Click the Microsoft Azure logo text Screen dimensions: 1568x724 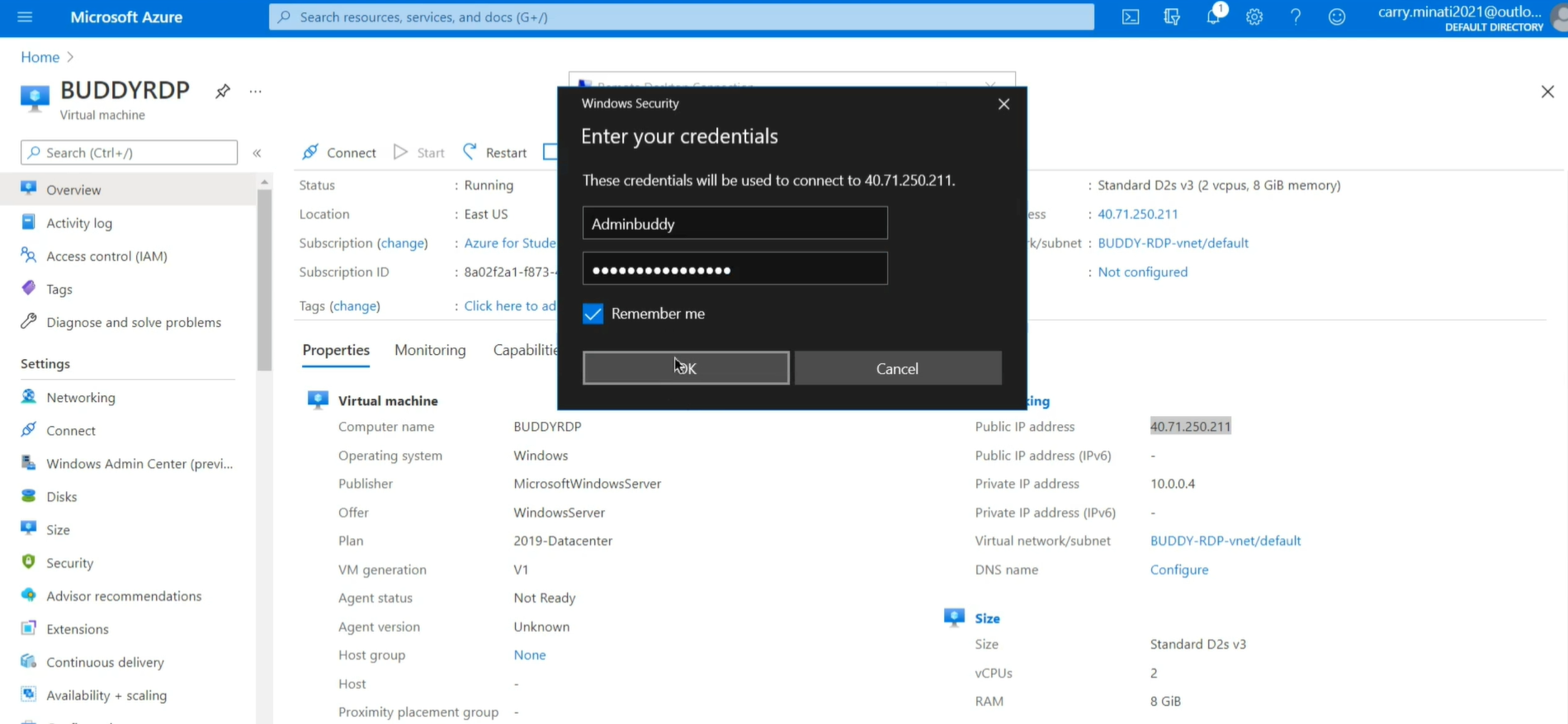(126, 17)
